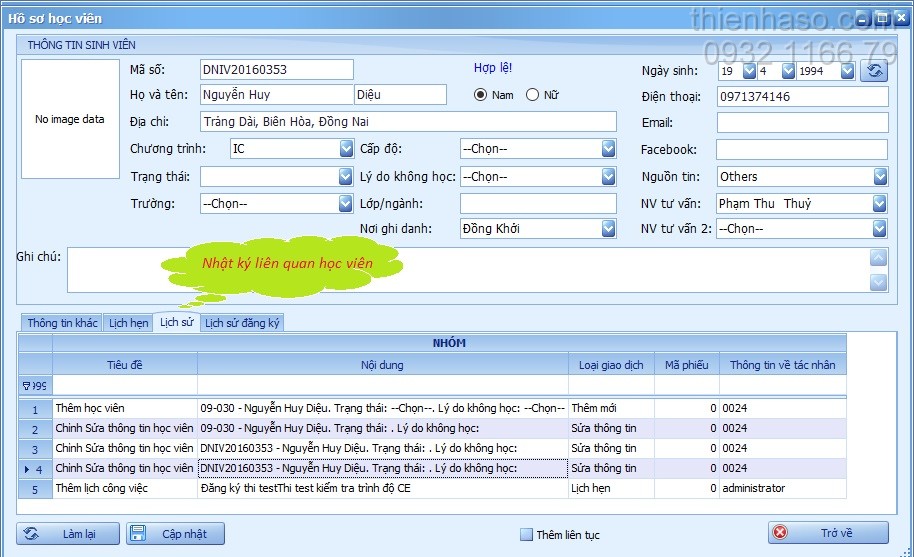The image size is (914, 557).
Task: Select the Nữ radio button
Action: tap(532, 95)
